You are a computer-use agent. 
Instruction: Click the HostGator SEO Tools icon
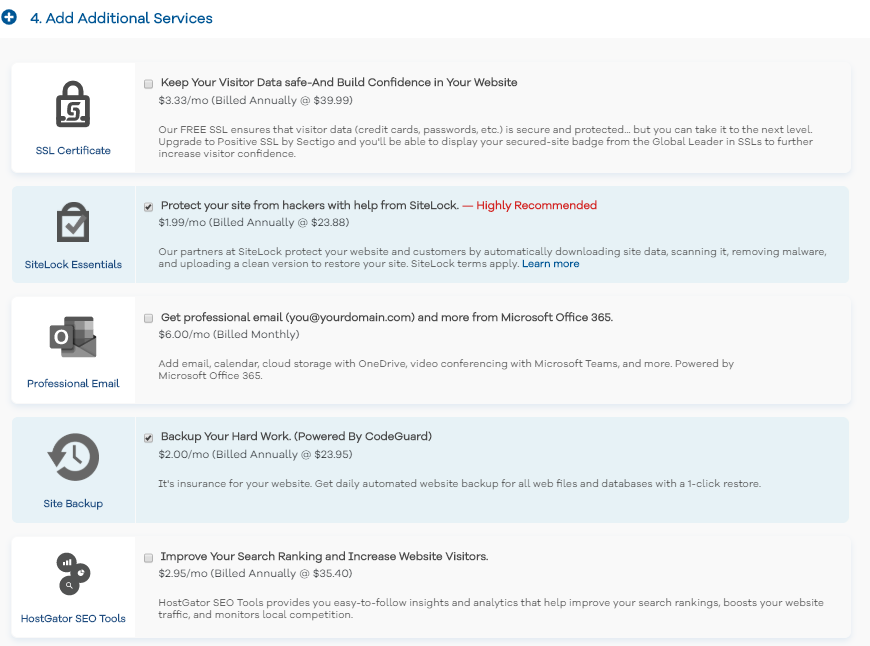click(x=73, y=575)
